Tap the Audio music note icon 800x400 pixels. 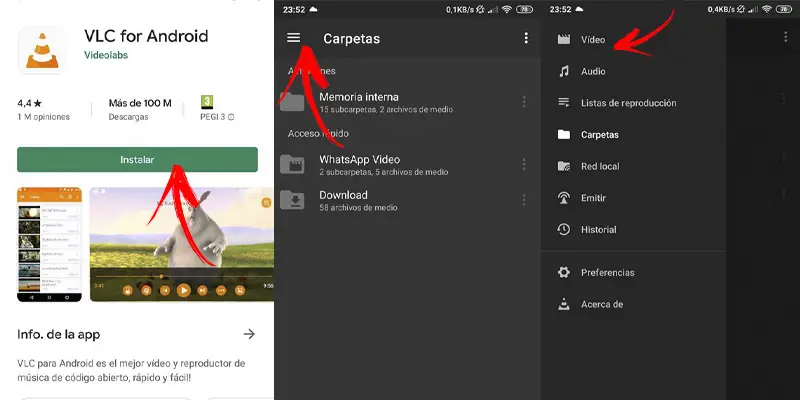[564, 71]
